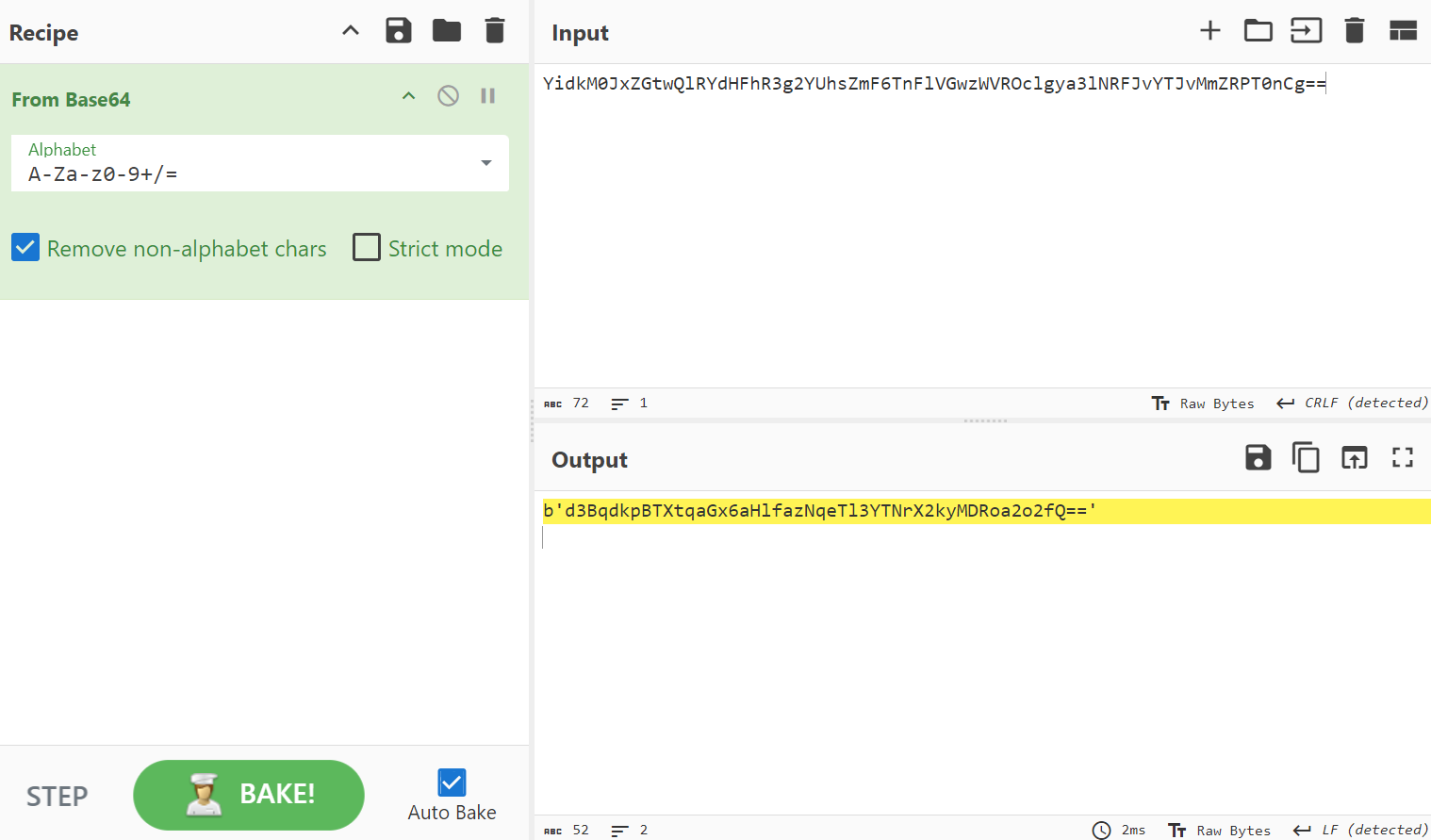Reset the pane layout
This screenshot has height=840, width=1431.
tap(1403, 31)
